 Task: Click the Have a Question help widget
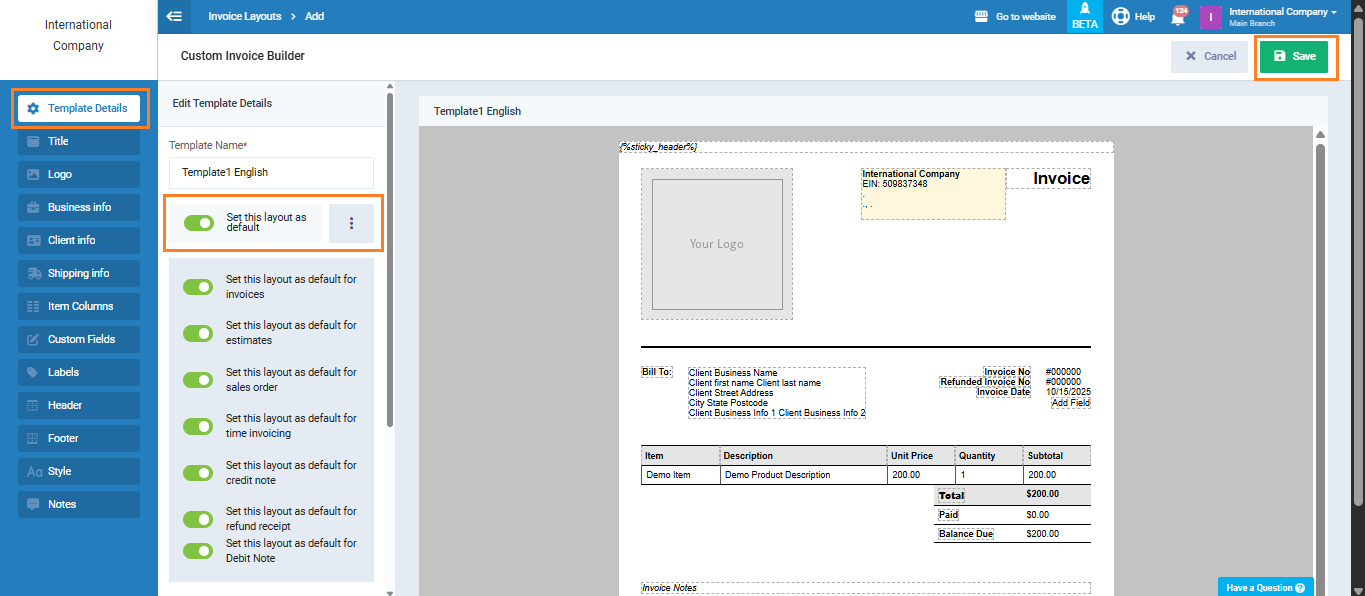click(x=1265, y=588)
